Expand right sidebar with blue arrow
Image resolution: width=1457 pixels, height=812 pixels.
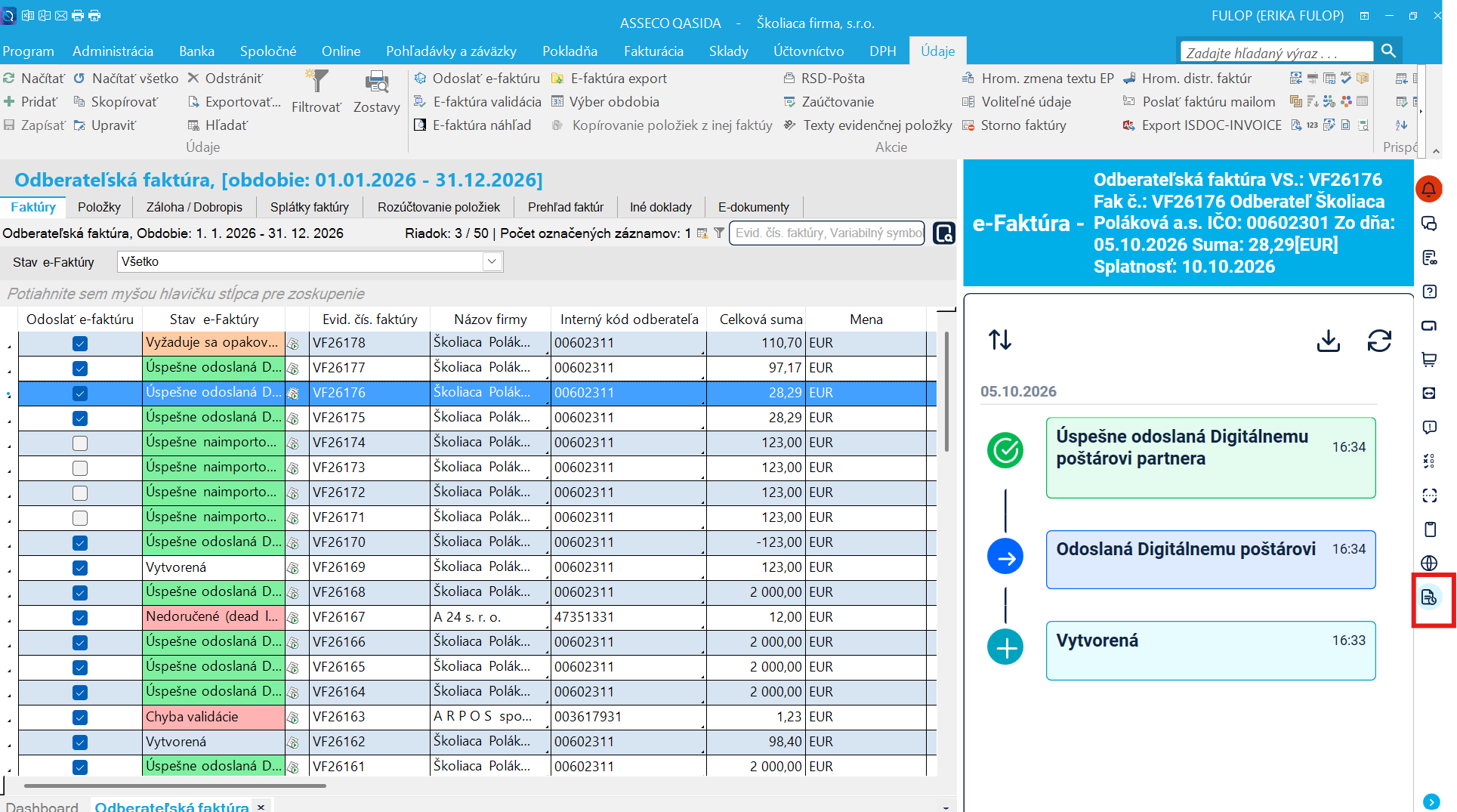click(x=1431, y=801)
